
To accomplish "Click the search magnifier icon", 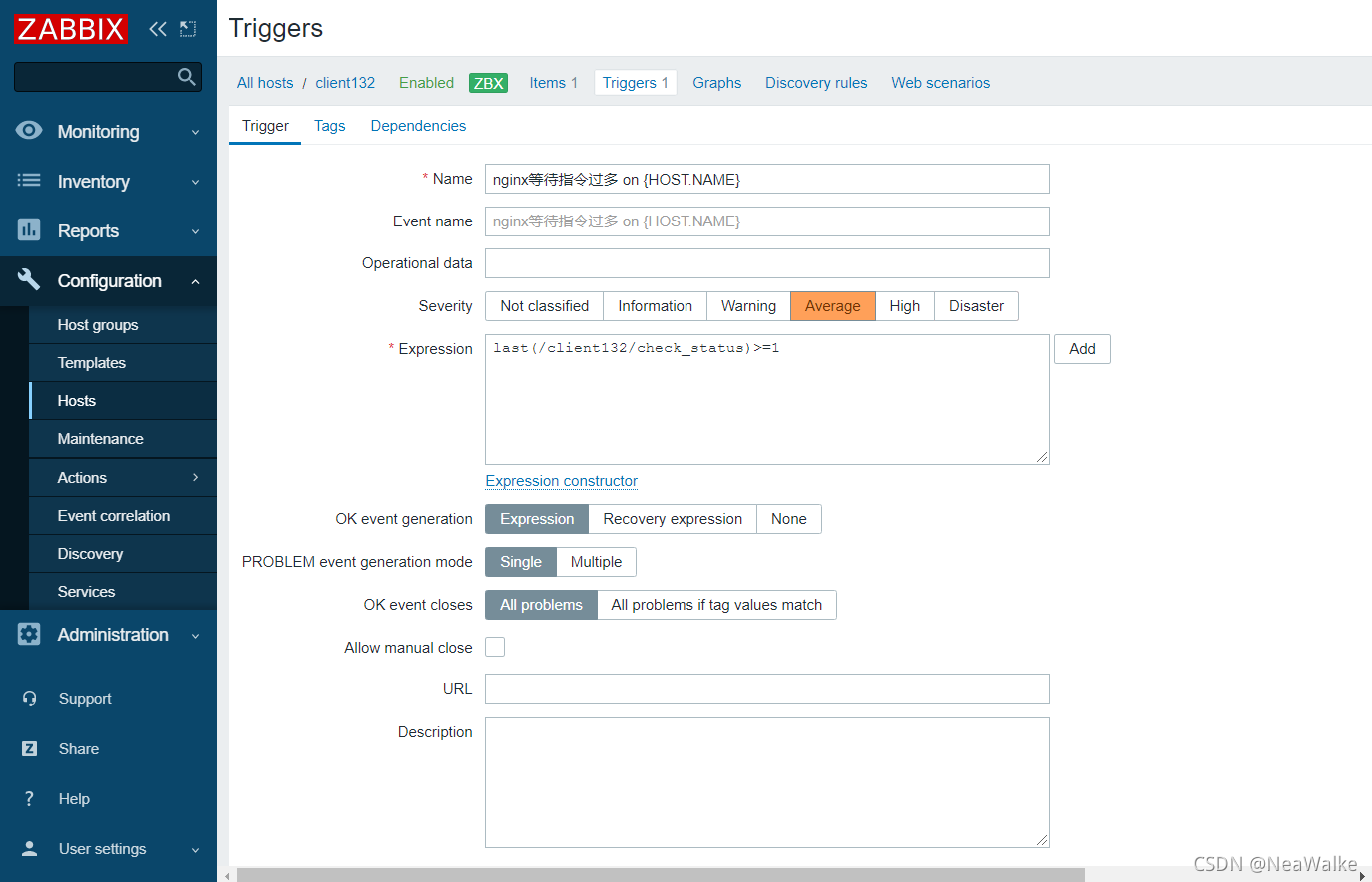I will pos(186,77).
